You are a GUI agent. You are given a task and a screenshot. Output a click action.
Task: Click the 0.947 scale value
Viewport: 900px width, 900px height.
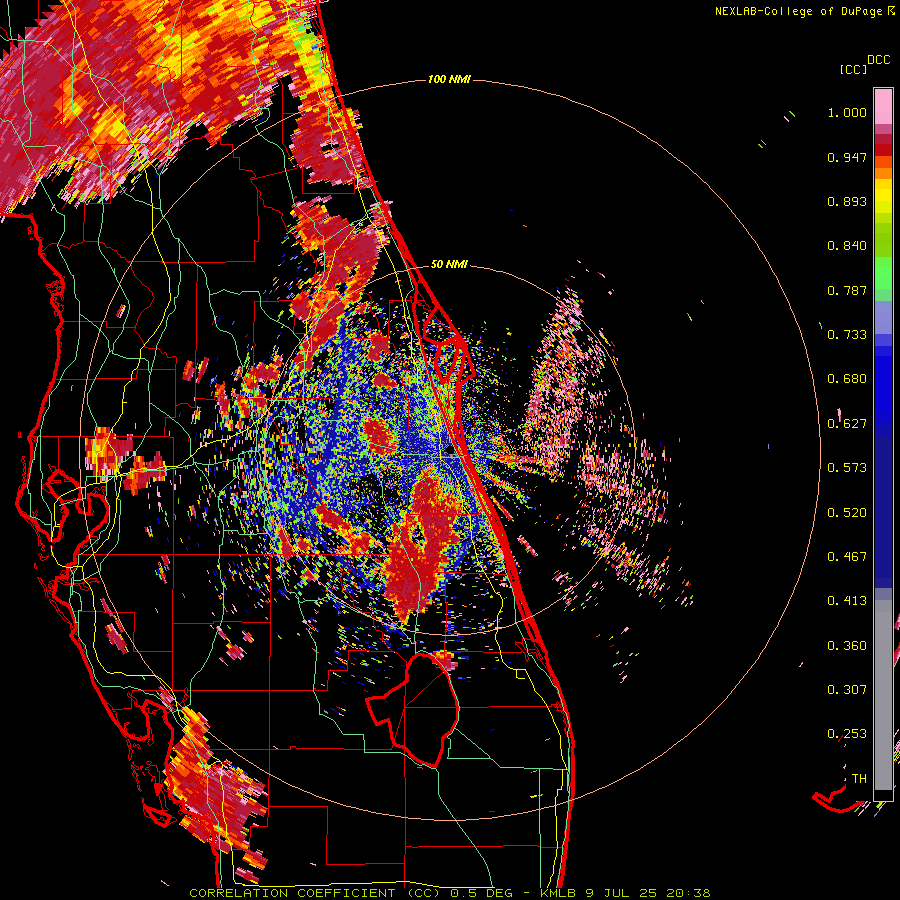pyautogui.click(x=847, y=157)
